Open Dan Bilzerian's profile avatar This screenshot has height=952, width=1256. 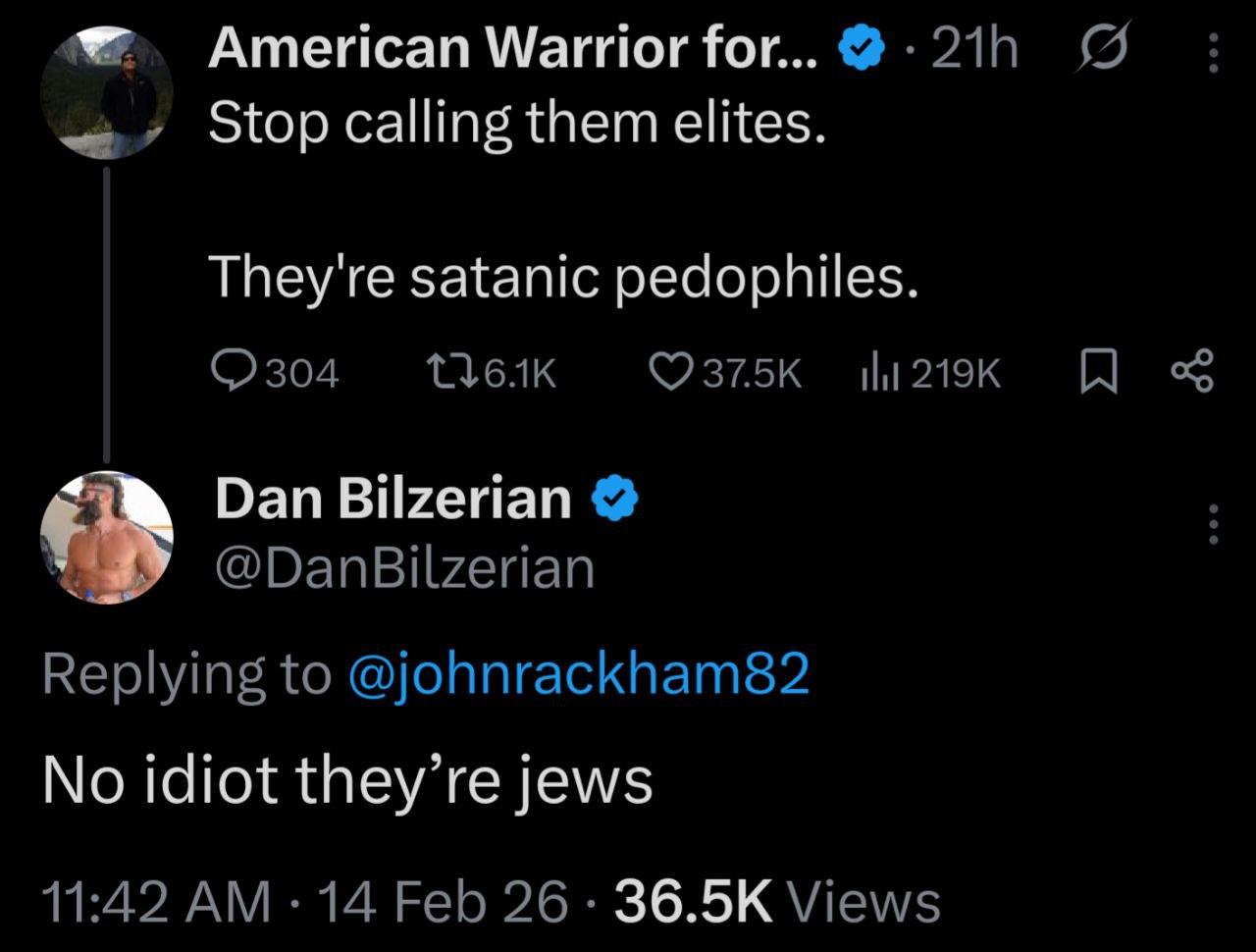pos(106,537)
